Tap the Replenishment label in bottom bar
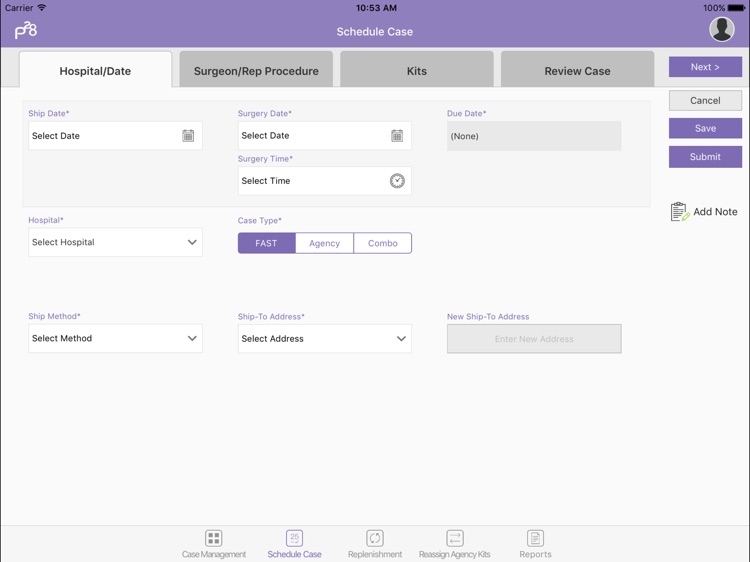The width and height of the screenshot is (750, 562). [375, 554]
